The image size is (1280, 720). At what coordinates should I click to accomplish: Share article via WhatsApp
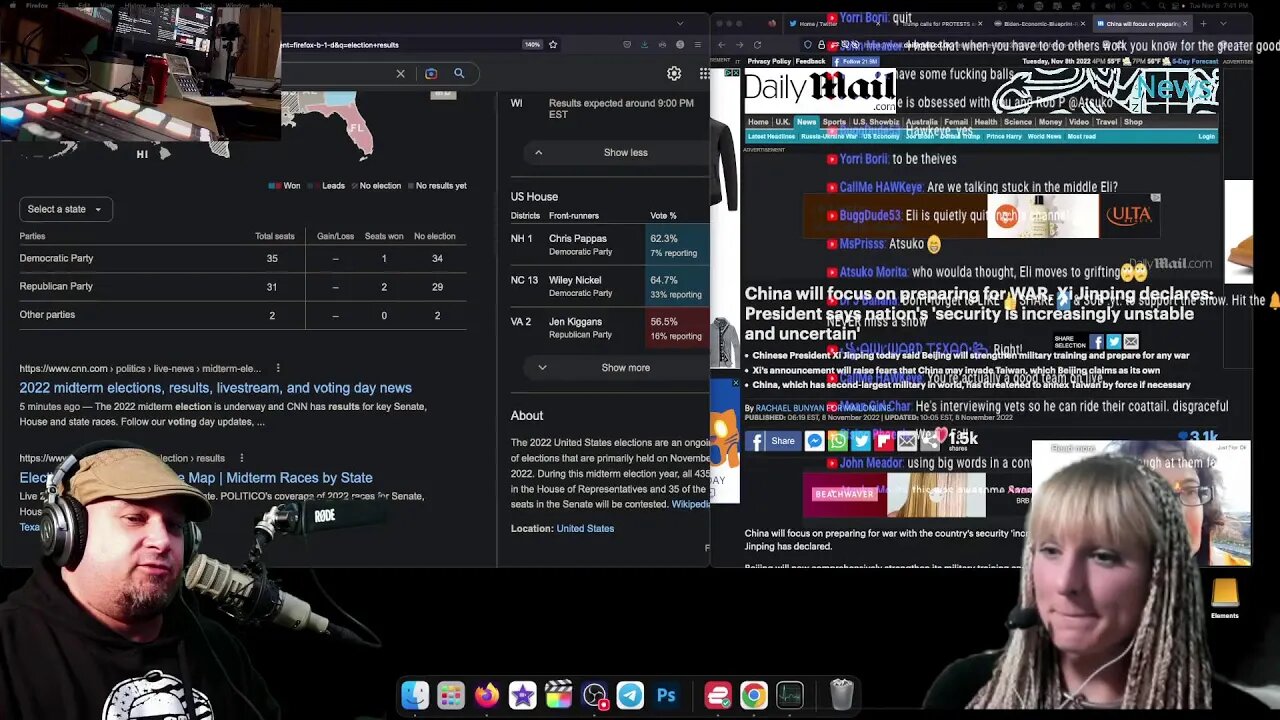(838, 440)
